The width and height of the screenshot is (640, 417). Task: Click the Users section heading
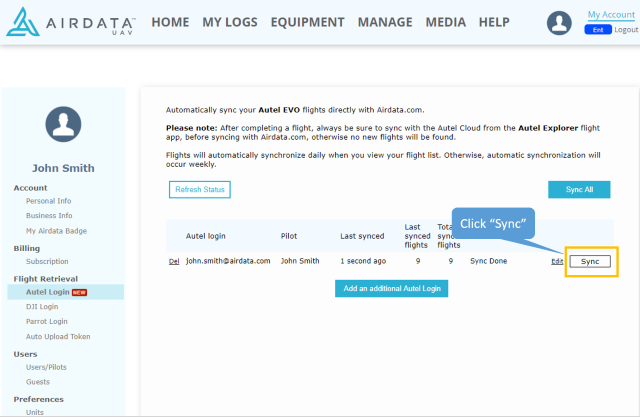point(25,354)
